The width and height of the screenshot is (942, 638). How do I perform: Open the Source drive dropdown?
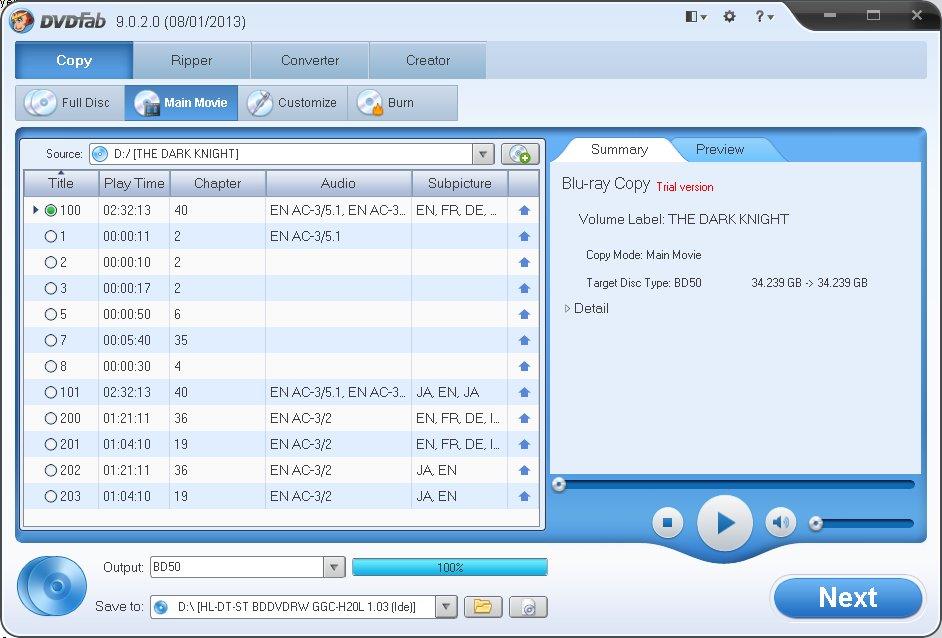click(x=482, y=154)
